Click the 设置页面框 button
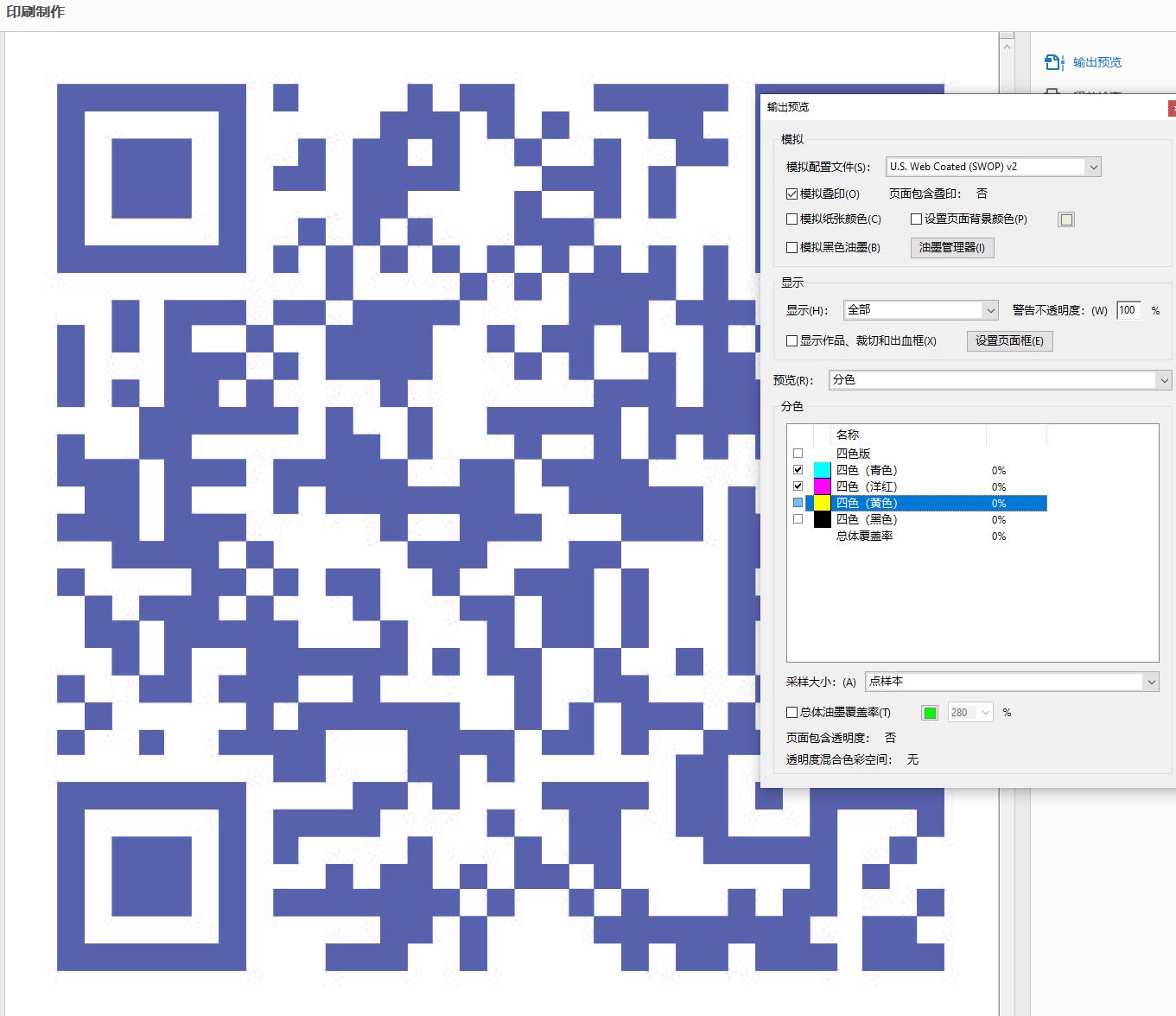 click(x=1009, y=341)
